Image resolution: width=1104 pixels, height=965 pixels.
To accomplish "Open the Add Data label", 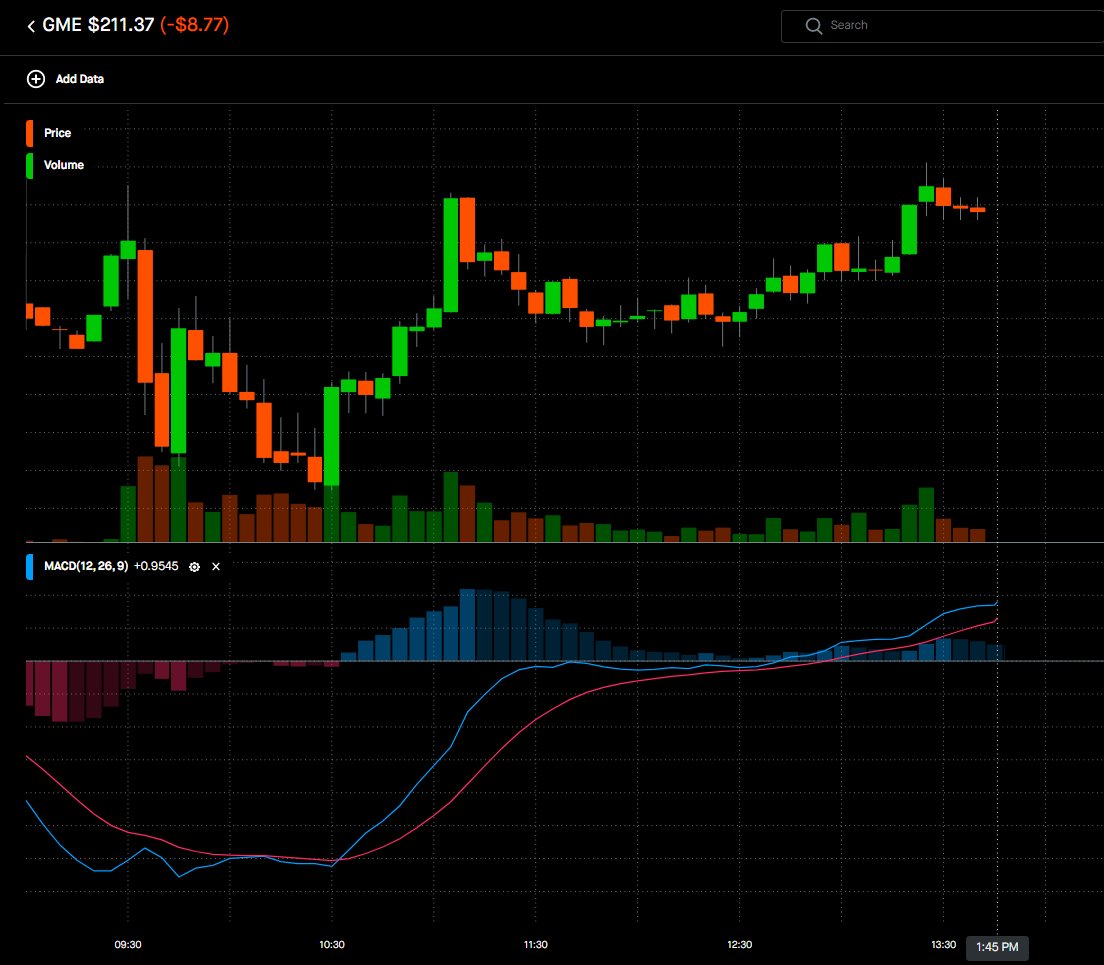I will click(x=80, y=79).
